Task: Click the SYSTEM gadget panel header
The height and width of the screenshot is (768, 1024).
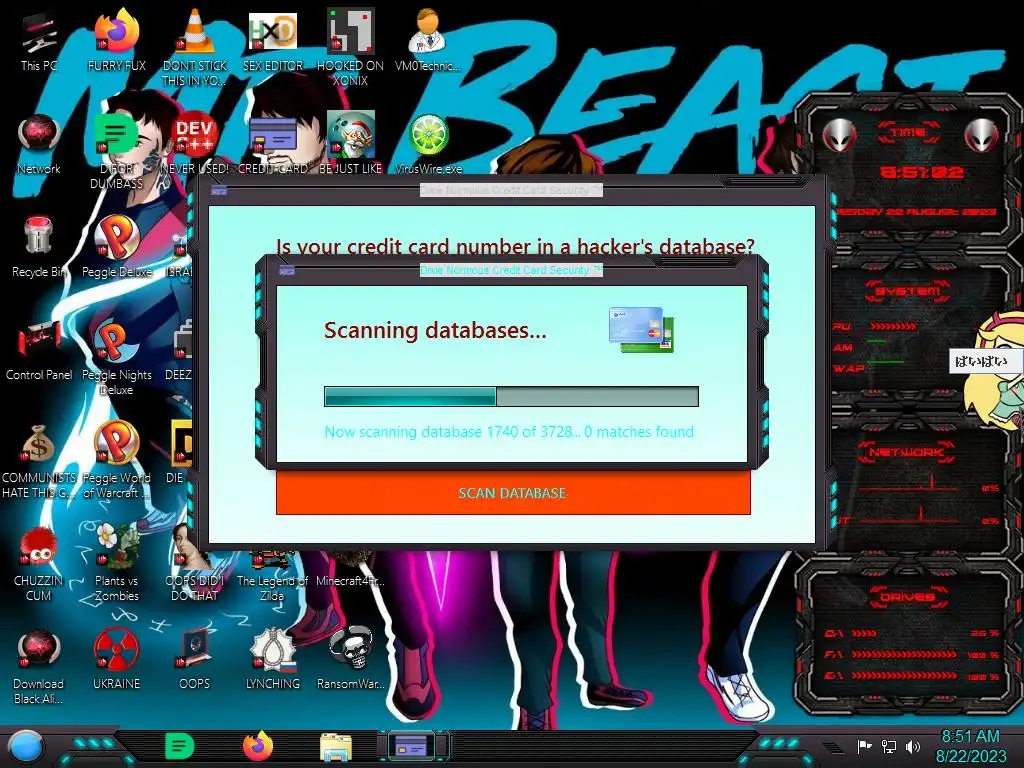Action: [x=908, y=291]
